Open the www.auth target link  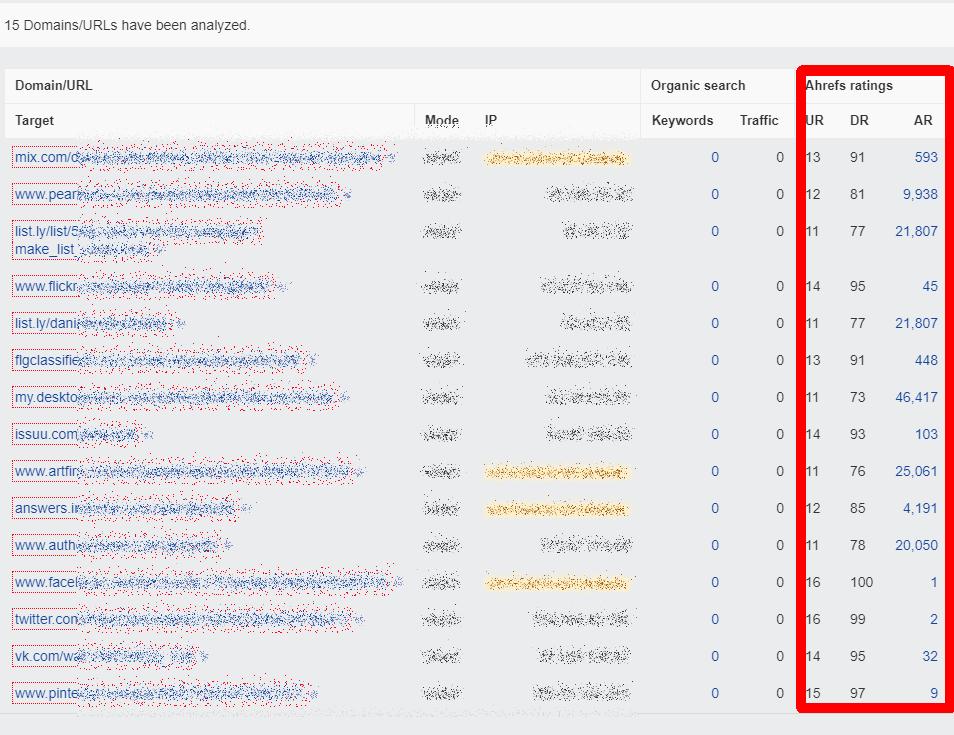click(x=122, y=546)
